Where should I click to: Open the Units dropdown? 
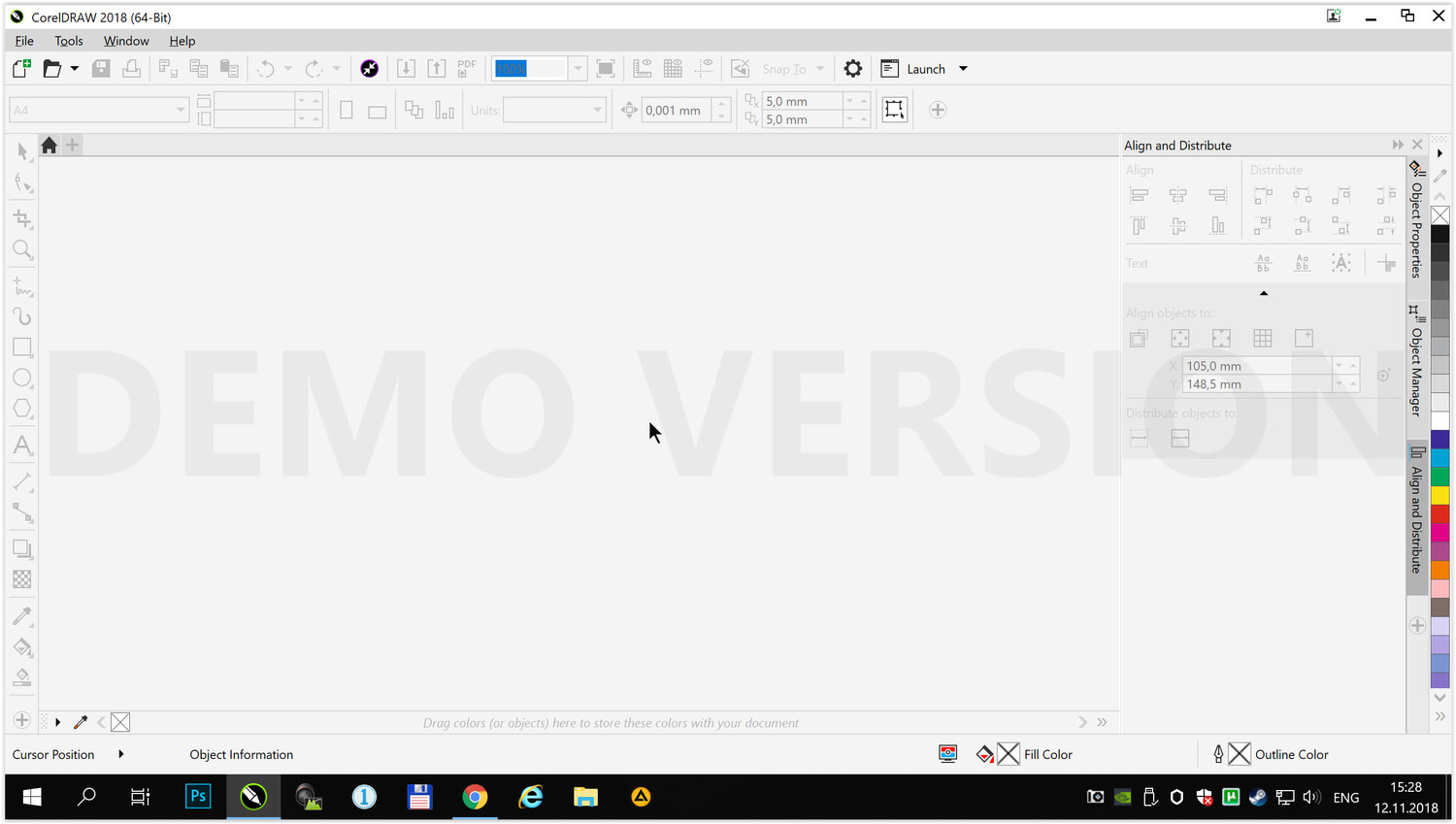598,110
